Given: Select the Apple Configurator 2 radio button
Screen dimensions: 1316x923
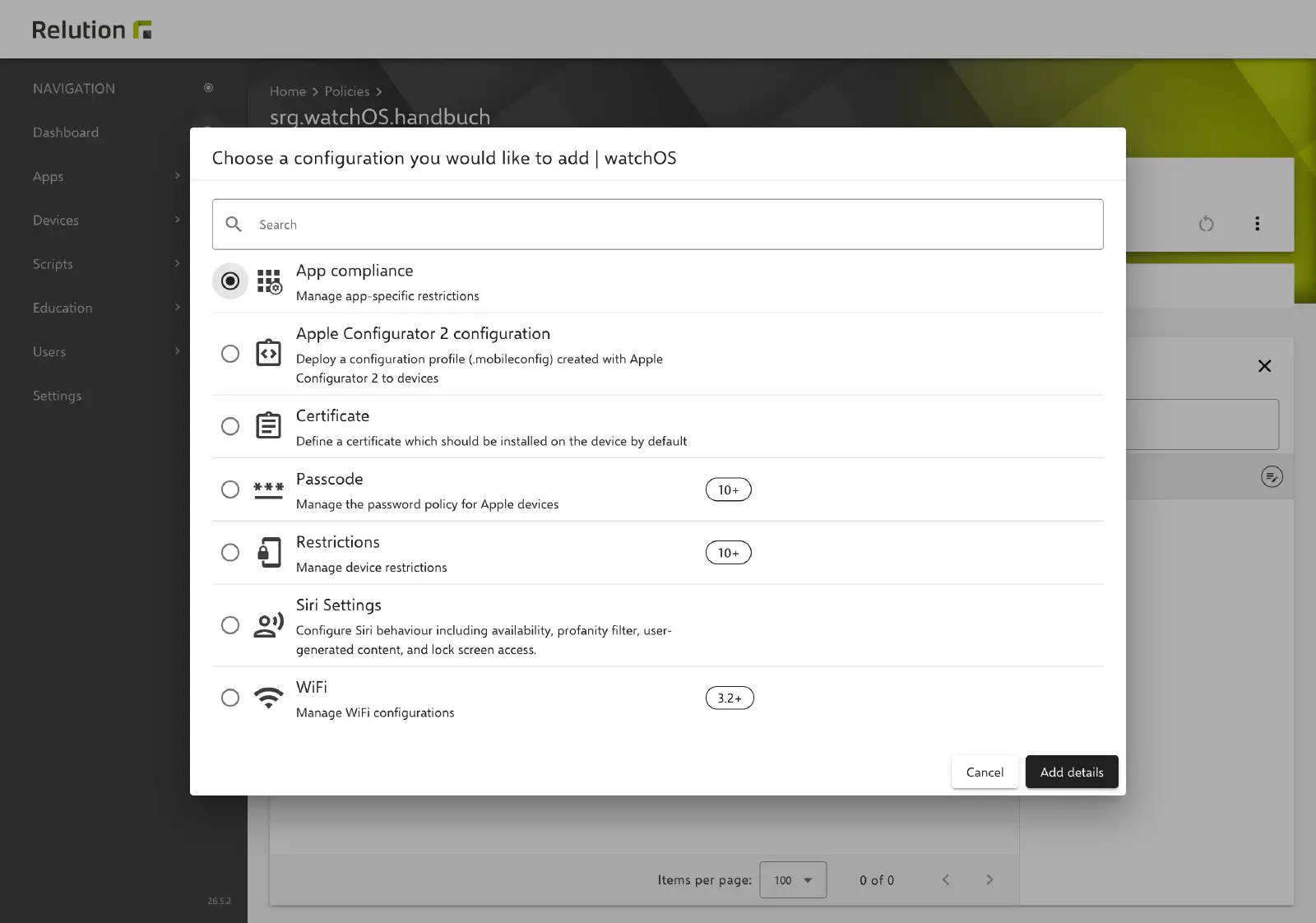Looking at the screenshot, I should tap(230, 354).
